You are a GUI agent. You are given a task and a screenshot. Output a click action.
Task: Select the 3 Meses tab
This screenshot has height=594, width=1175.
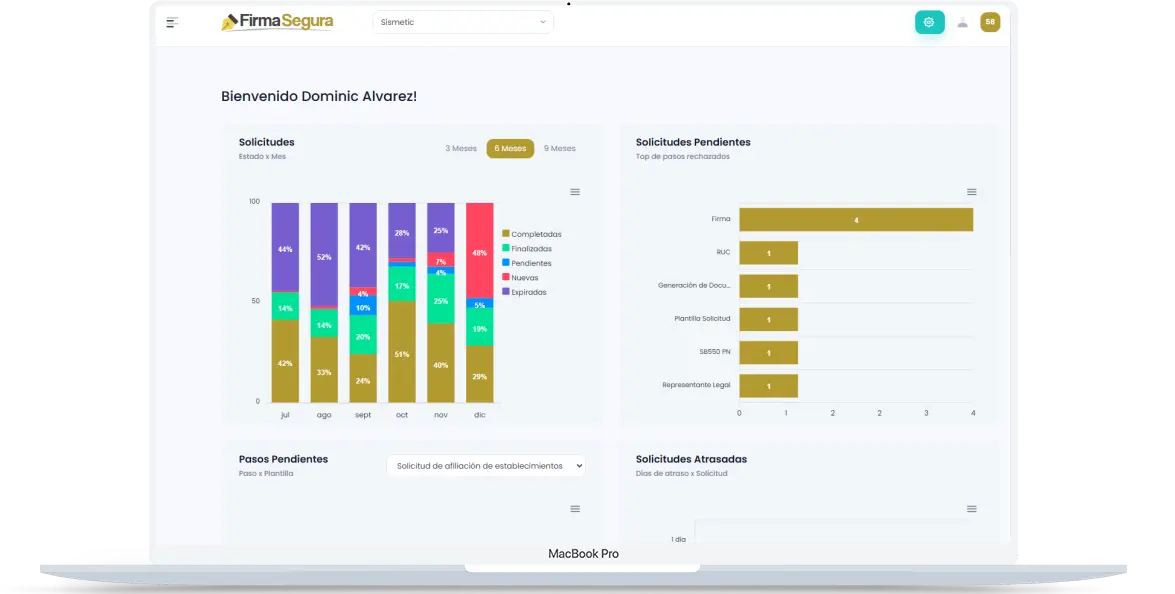pyautogui.click(x=461, y=149)
